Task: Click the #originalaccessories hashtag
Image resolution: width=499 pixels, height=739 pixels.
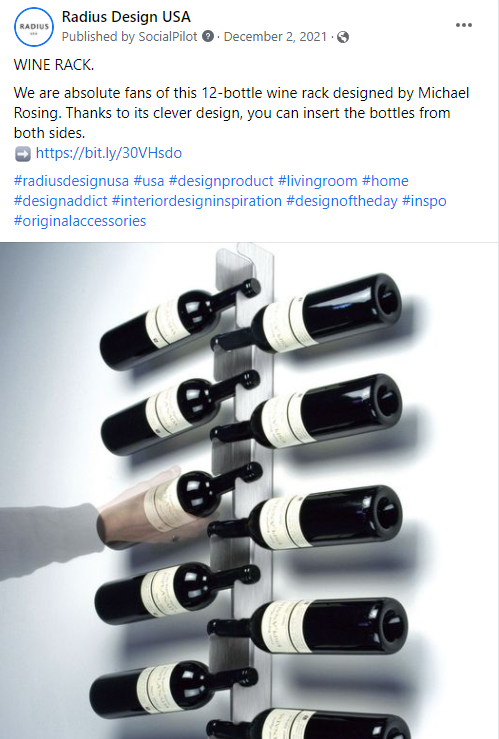Action: coord(80,221)
